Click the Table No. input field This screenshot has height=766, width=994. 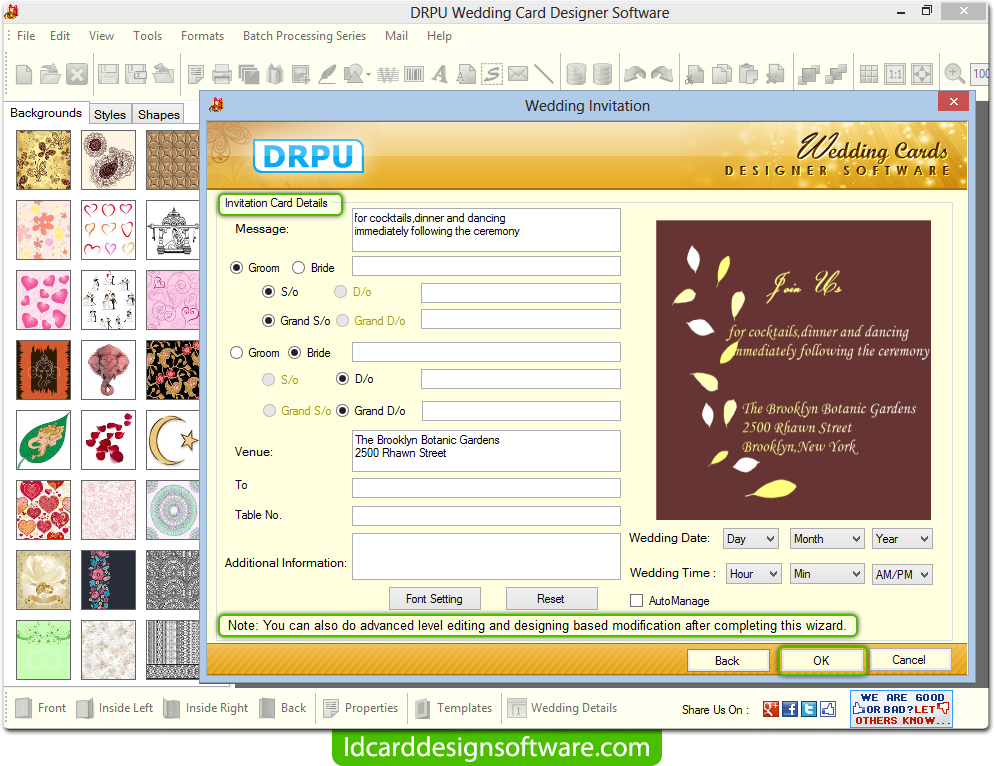[486, 516]
